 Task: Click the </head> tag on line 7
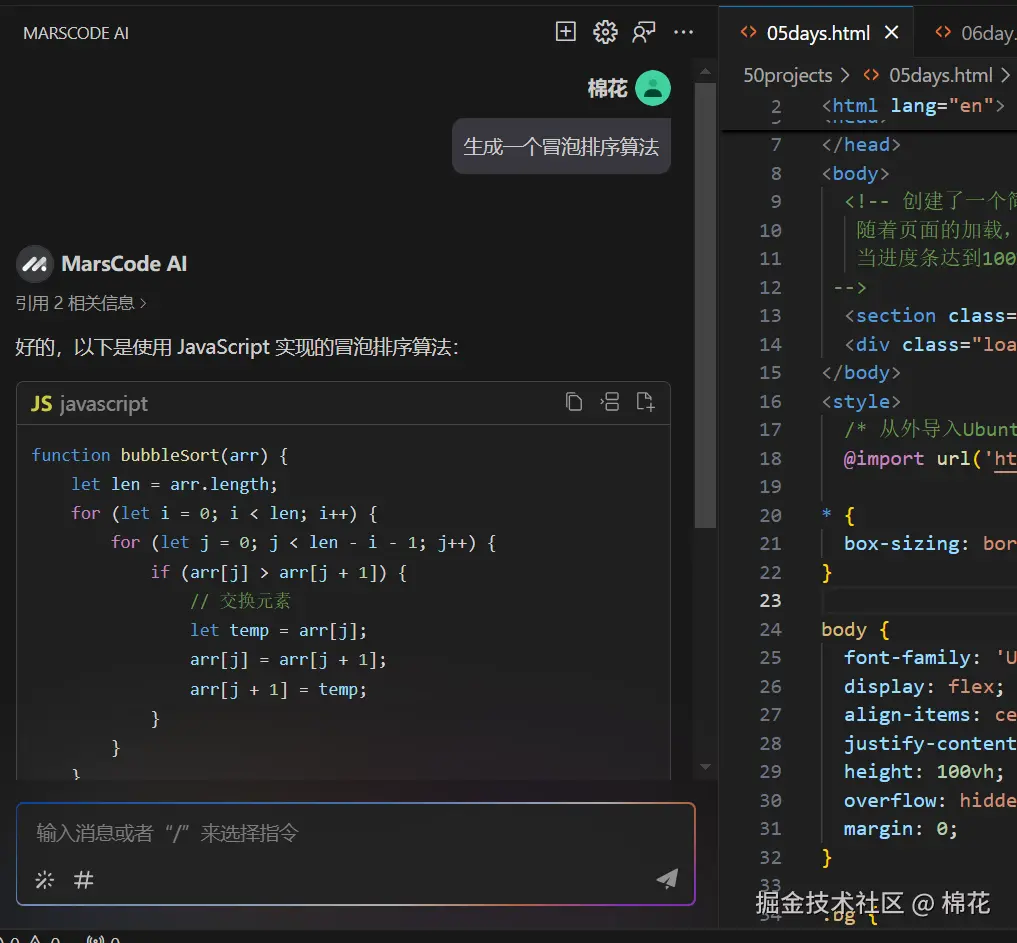tap(861, 145)
